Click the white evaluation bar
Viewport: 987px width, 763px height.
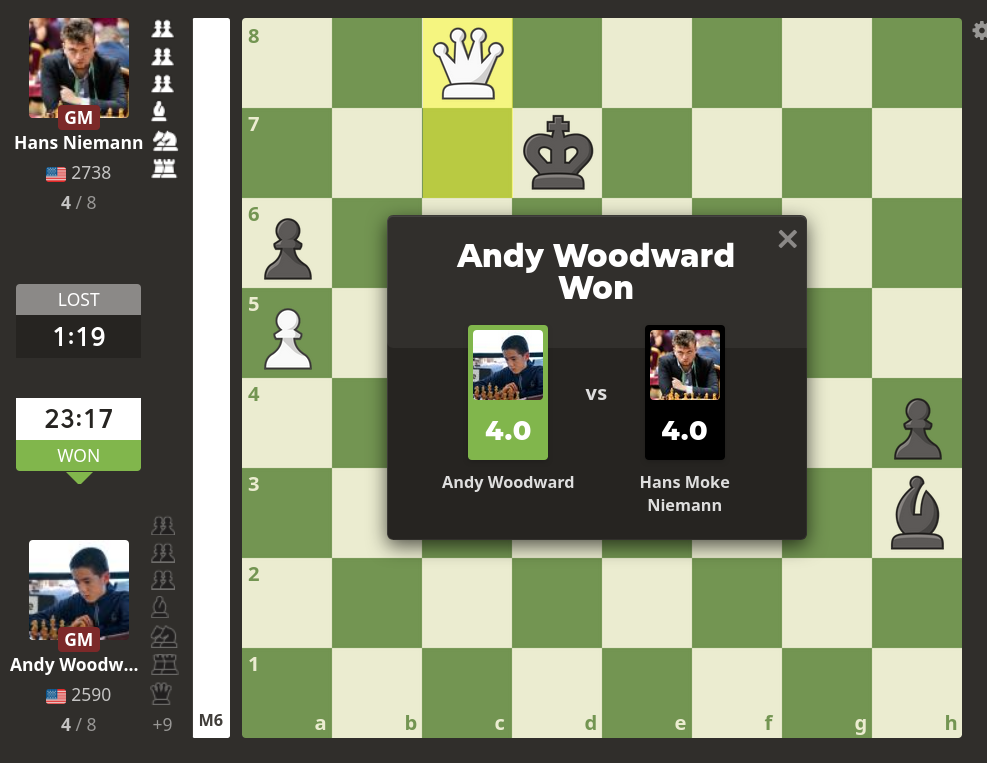pos(211,378)
